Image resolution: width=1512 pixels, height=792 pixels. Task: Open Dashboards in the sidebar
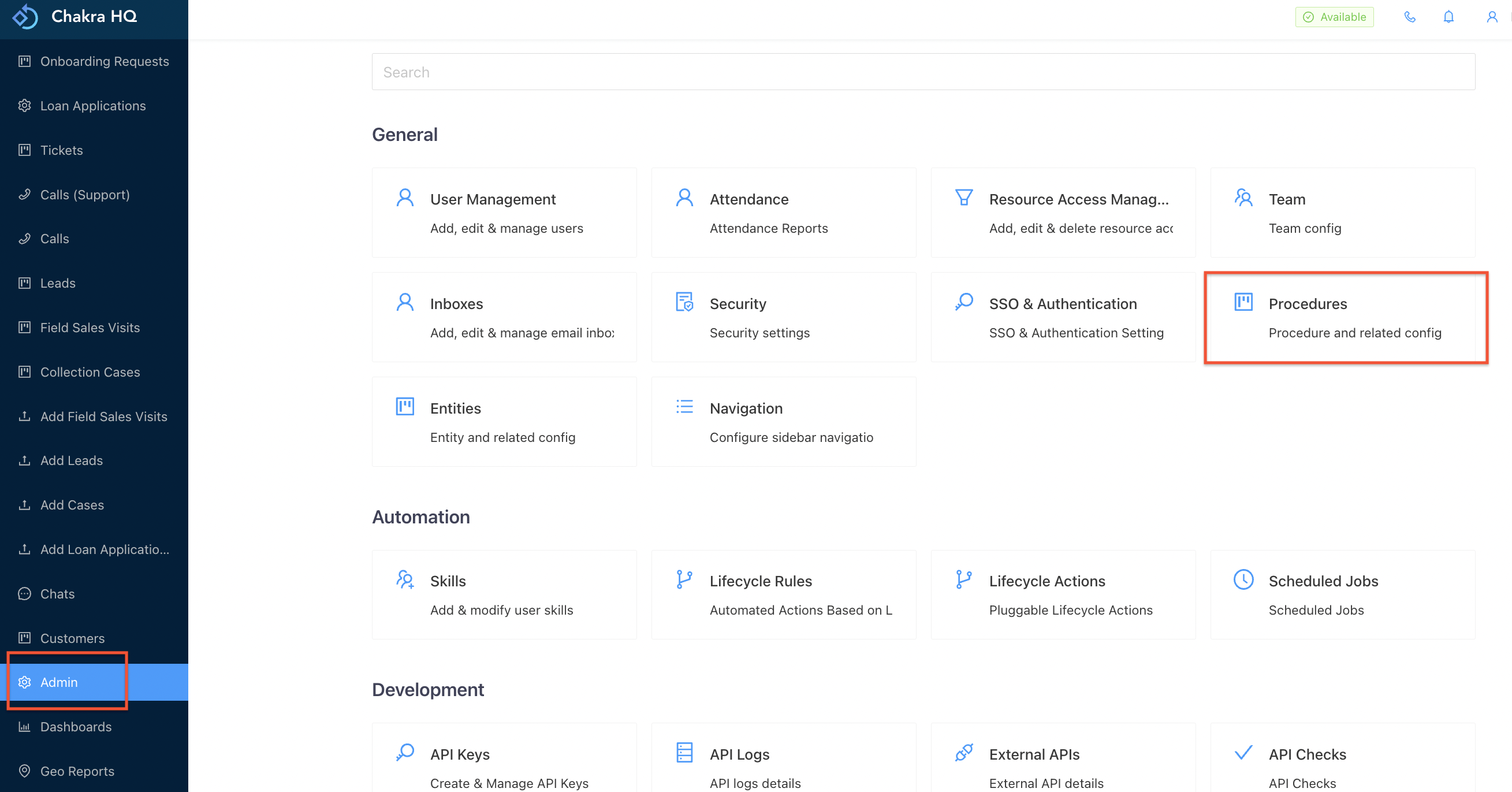pos(76,727)
